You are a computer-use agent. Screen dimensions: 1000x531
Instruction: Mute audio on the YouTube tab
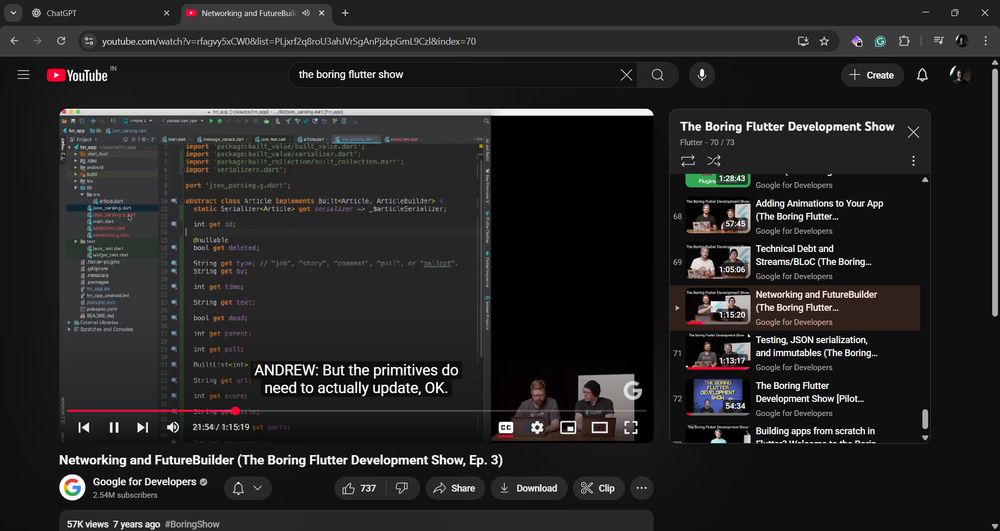pos(306,13)
